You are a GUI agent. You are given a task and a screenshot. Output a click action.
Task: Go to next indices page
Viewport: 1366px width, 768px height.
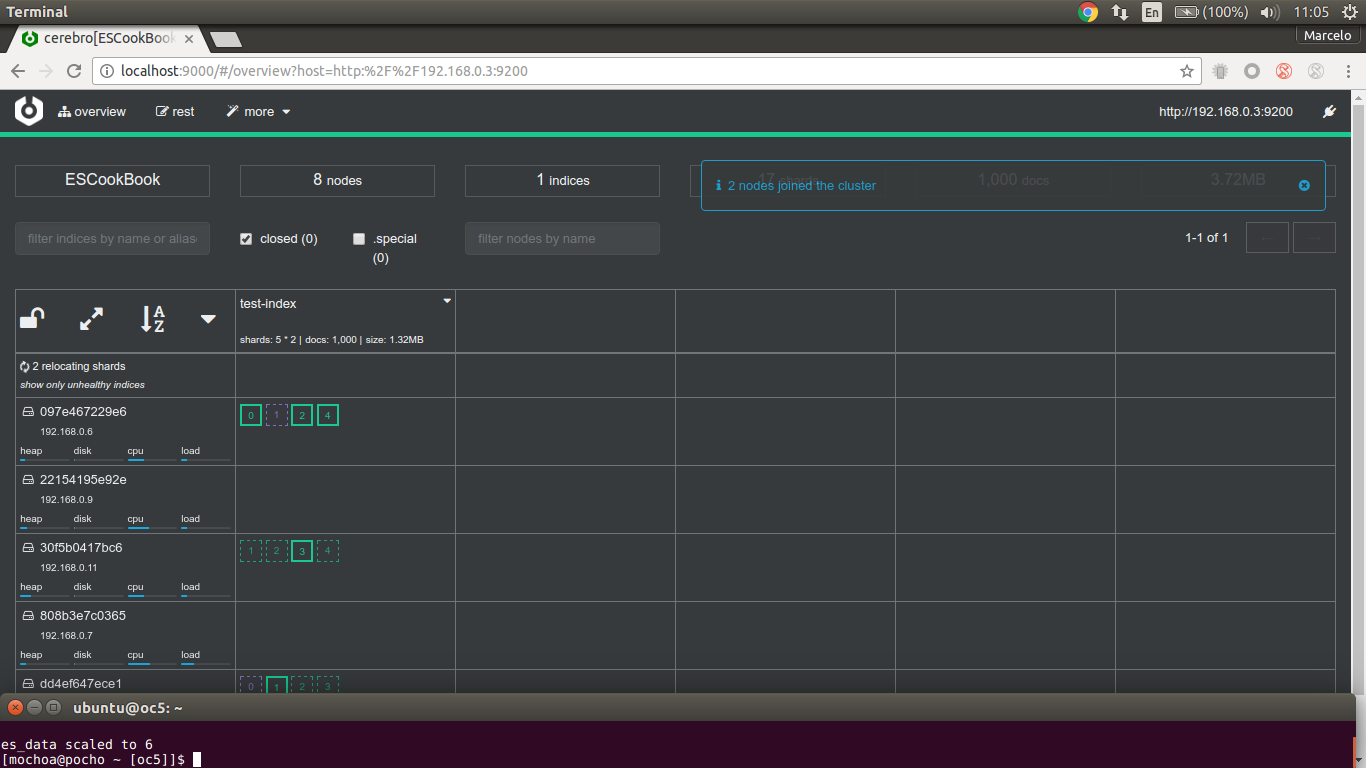pos(1314,237)
